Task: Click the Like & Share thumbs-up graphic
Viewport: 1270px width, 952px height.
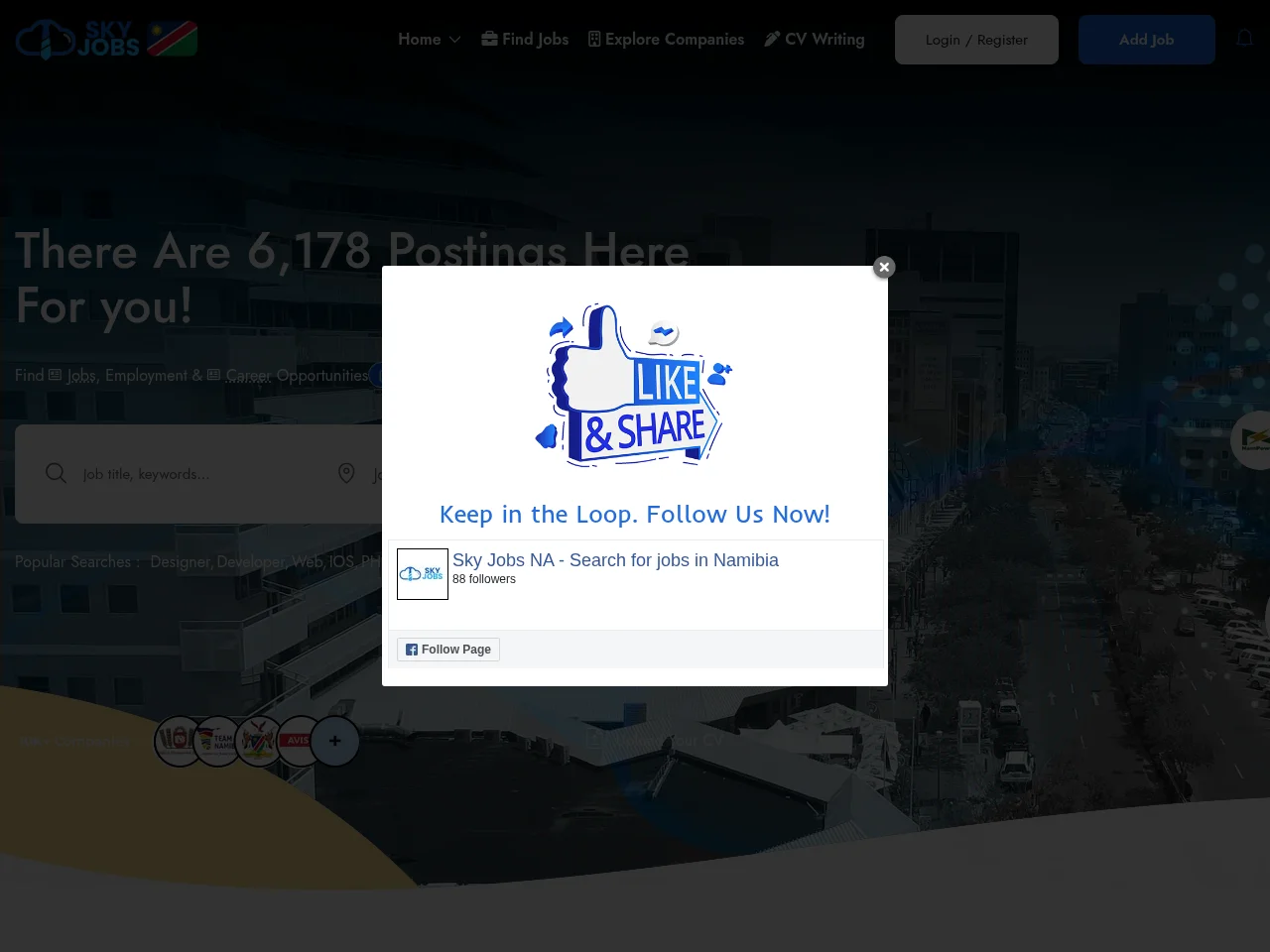Action: (x=634, y=385)
